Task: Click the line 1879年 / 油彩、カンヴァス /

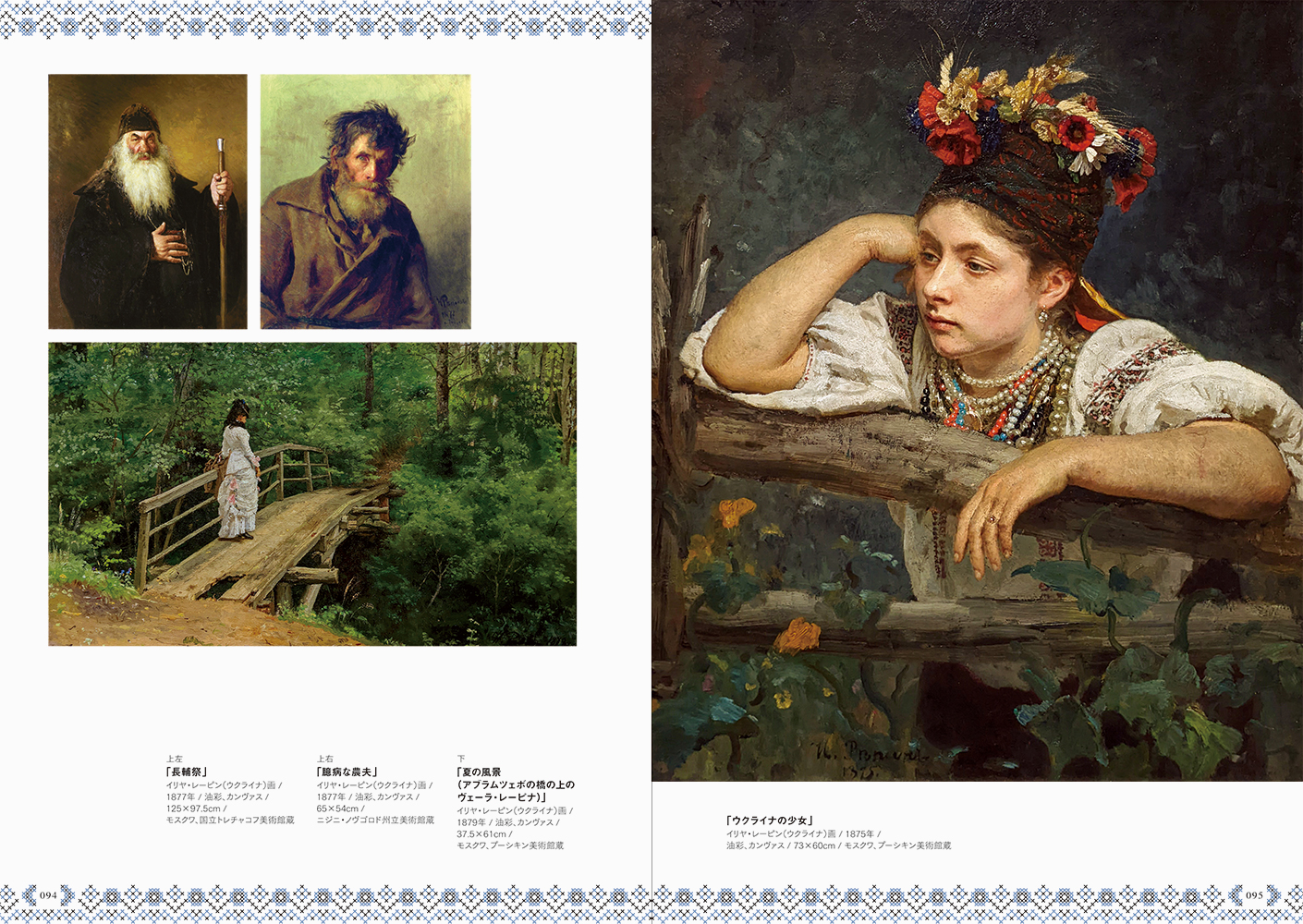Action: click(x=508, y=822)
